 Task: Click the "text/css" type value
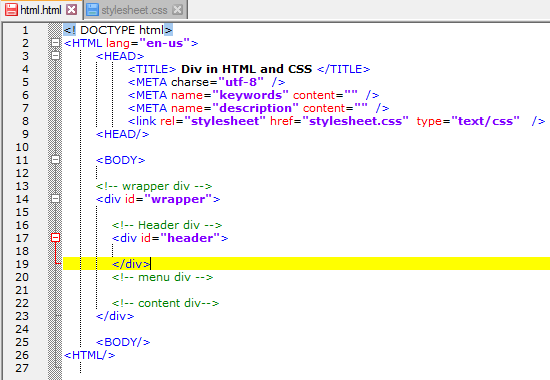(485, 121)
